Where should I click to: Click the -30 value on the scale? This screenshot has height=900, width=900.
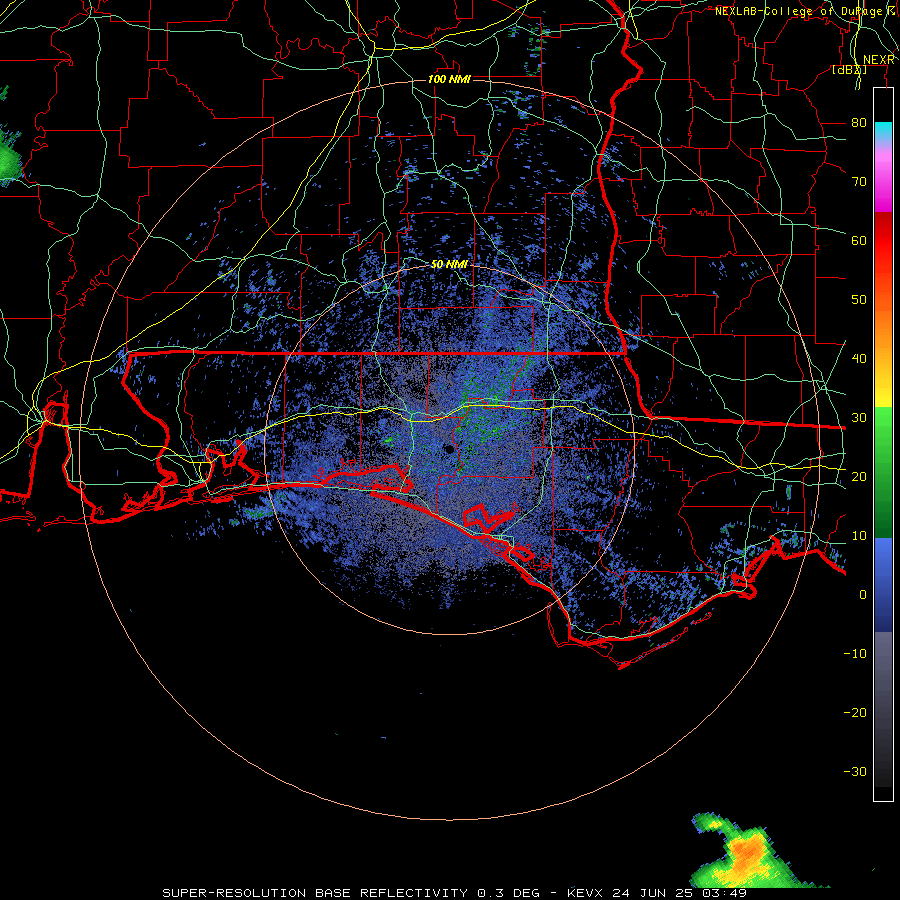(855, 771)
